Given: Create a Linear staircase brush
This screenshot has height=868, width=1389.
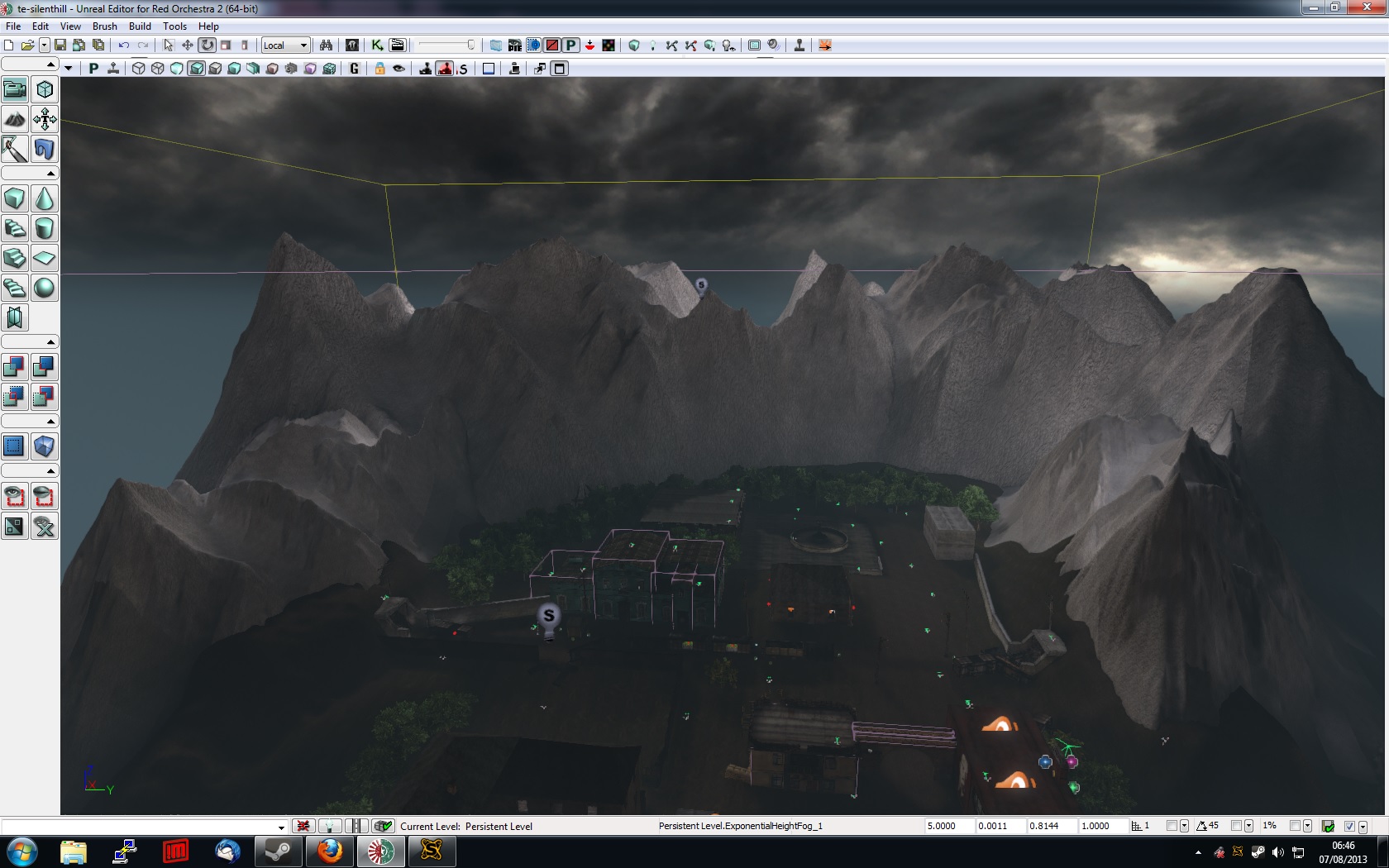Looking at the screenshot, I should [x=15, y=258].
